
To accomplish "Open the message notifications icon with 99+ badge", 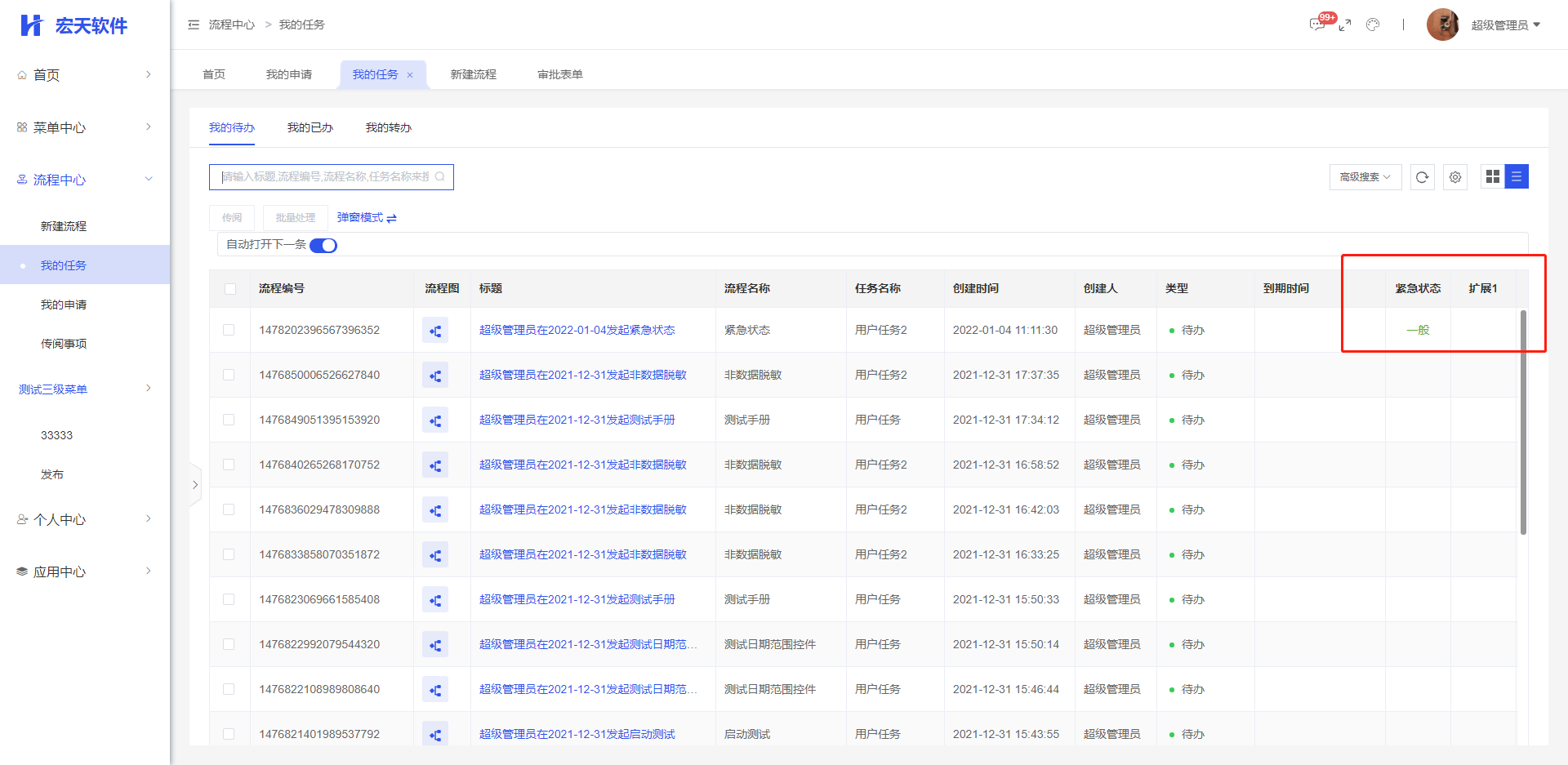I will point(1317,24).
